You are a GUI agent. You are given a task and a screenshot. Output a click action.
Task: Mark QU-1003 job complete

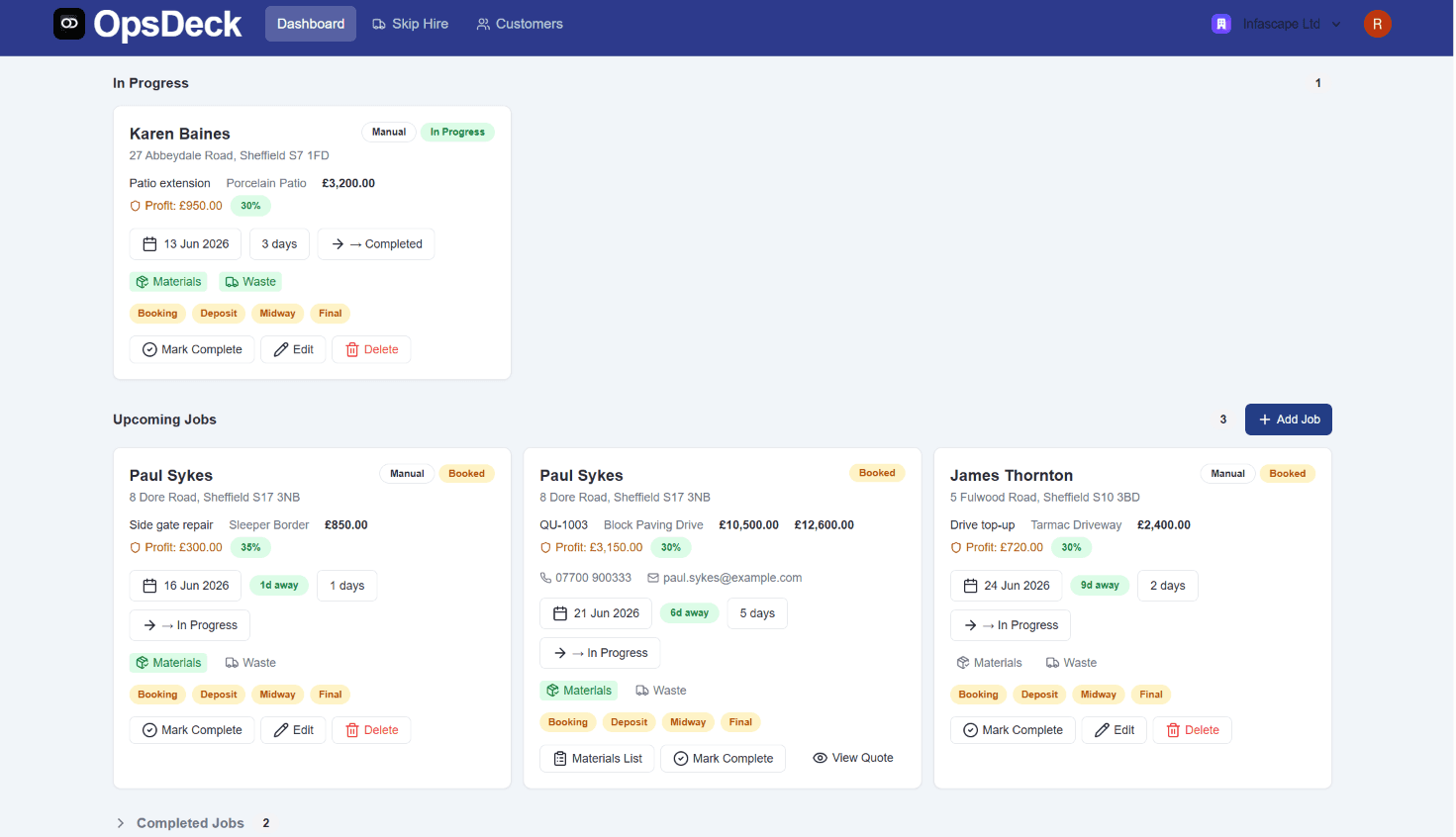point(723,759)
